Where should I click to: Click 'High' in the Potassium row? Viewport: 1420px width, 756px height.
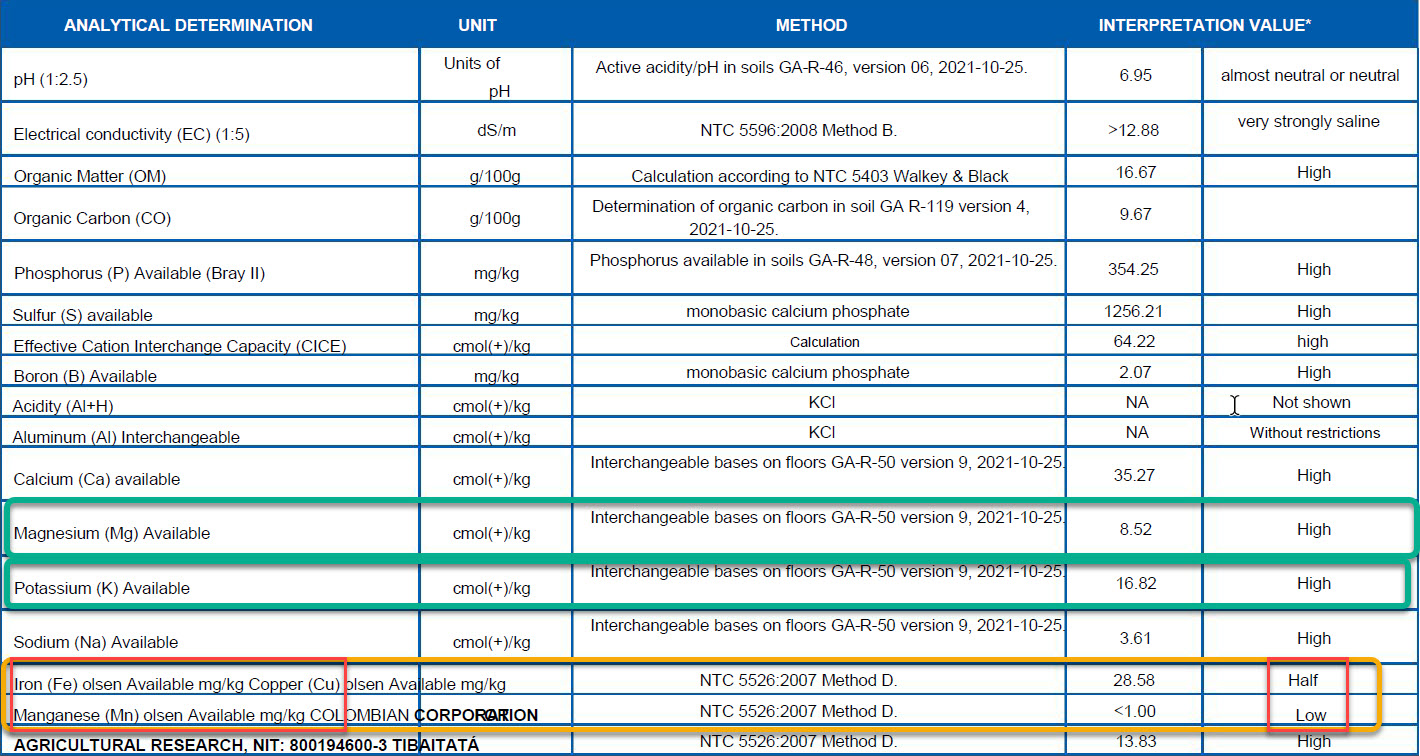[1314, 583]
